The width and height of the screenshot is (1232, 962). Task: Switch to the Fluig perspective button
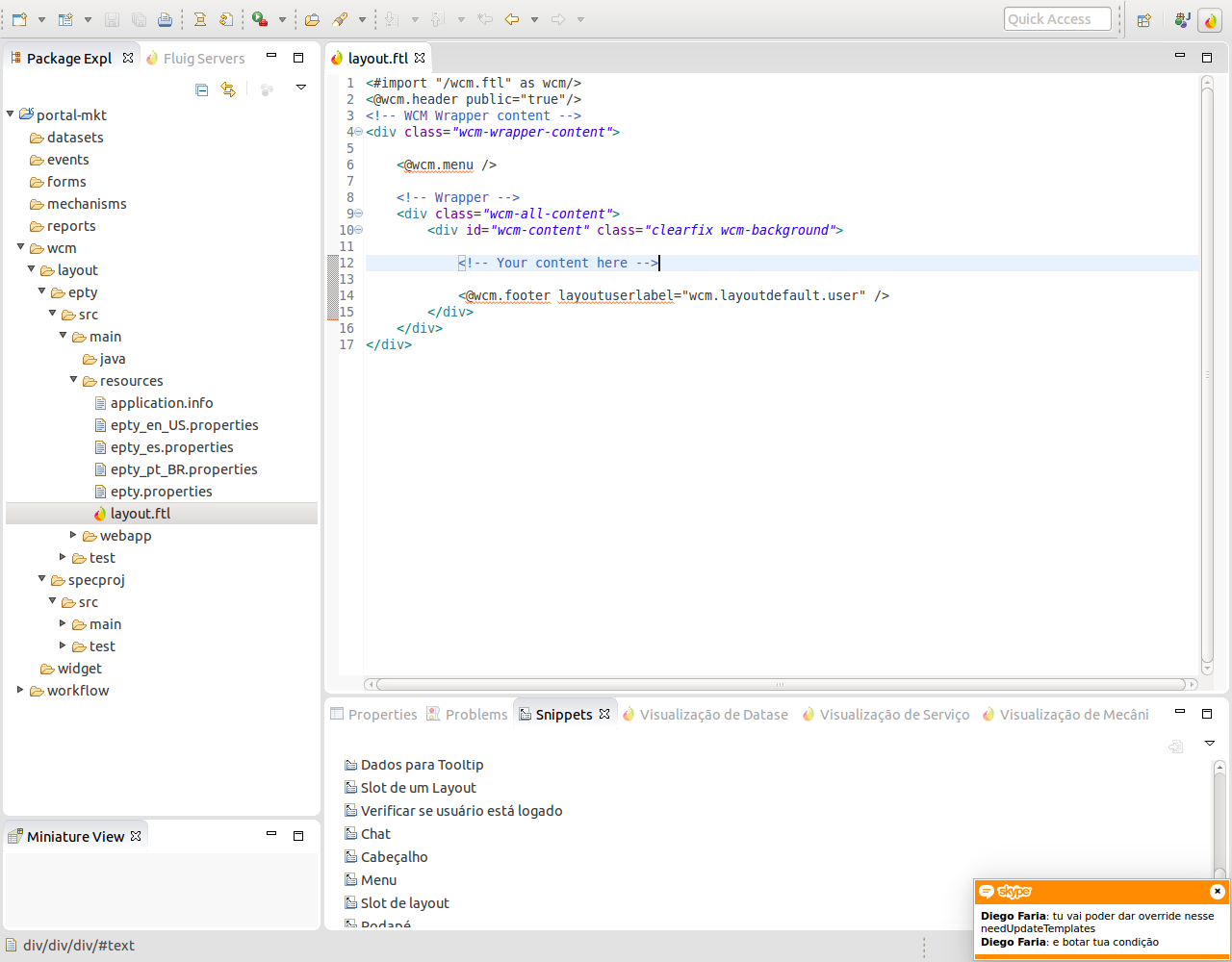tap(1209, 19)
